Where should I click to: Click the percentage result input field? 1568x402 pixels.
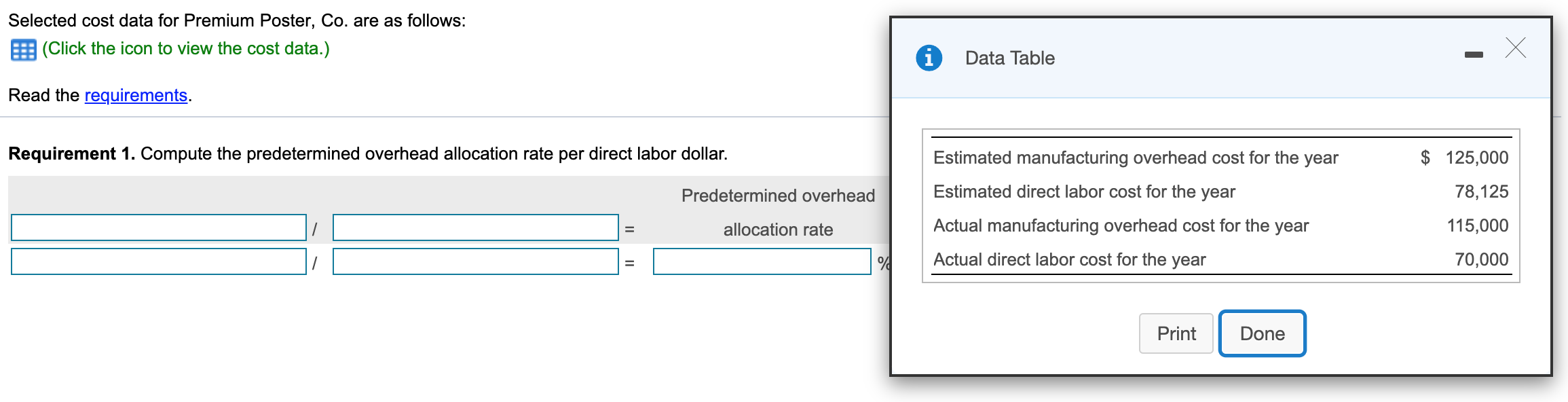[761, 261]
